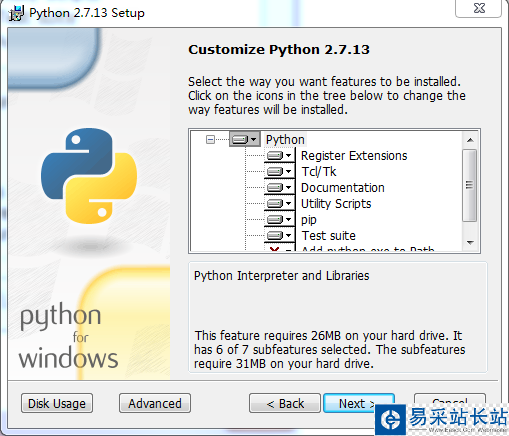The height and width of the screenshot is (436, 509).
Task: Click feature tree scrollbar down arrow
Action: pyautogui.click(x=470, y=242)
